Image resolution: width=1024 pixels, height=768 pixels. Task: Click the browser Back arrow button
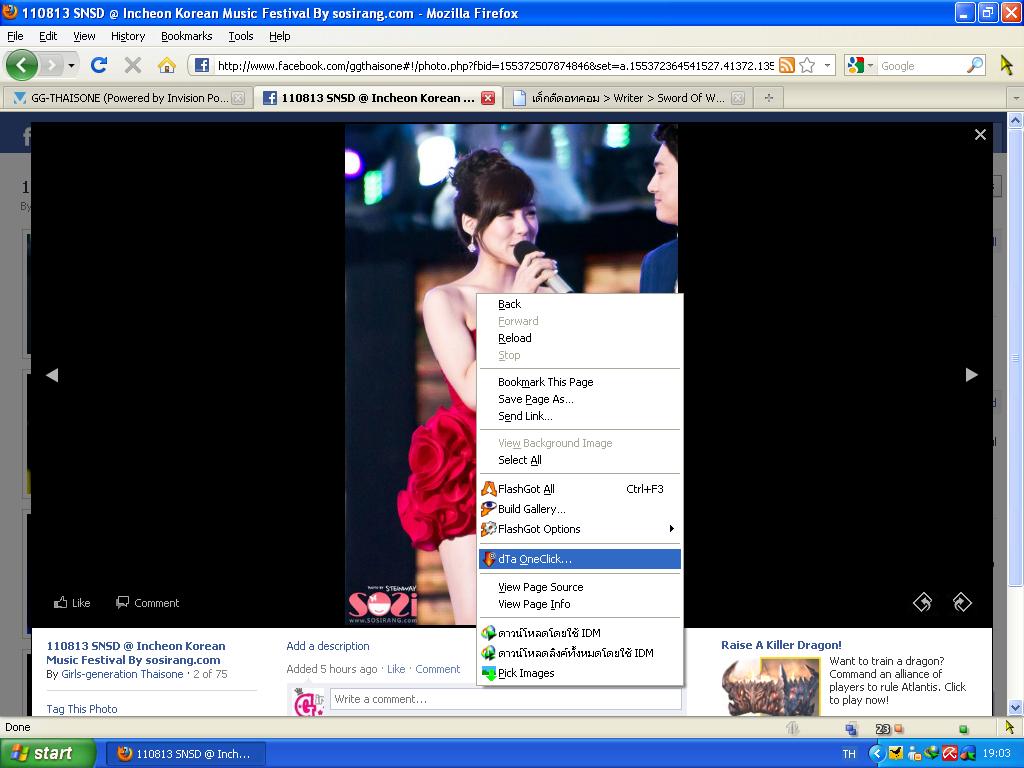coord(21,65)
